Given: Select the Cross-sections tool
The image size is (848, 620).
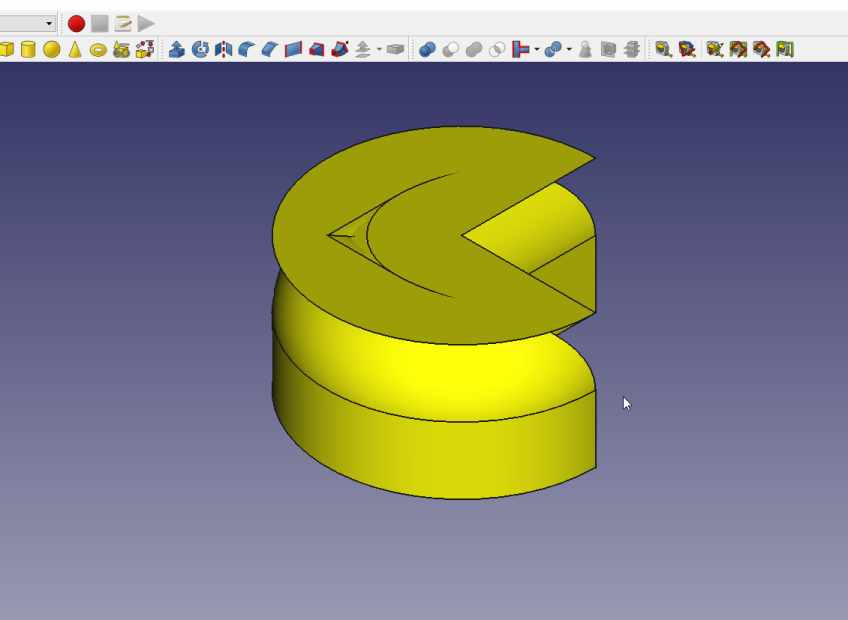Looking at the screenshot, I should [632, 50].
